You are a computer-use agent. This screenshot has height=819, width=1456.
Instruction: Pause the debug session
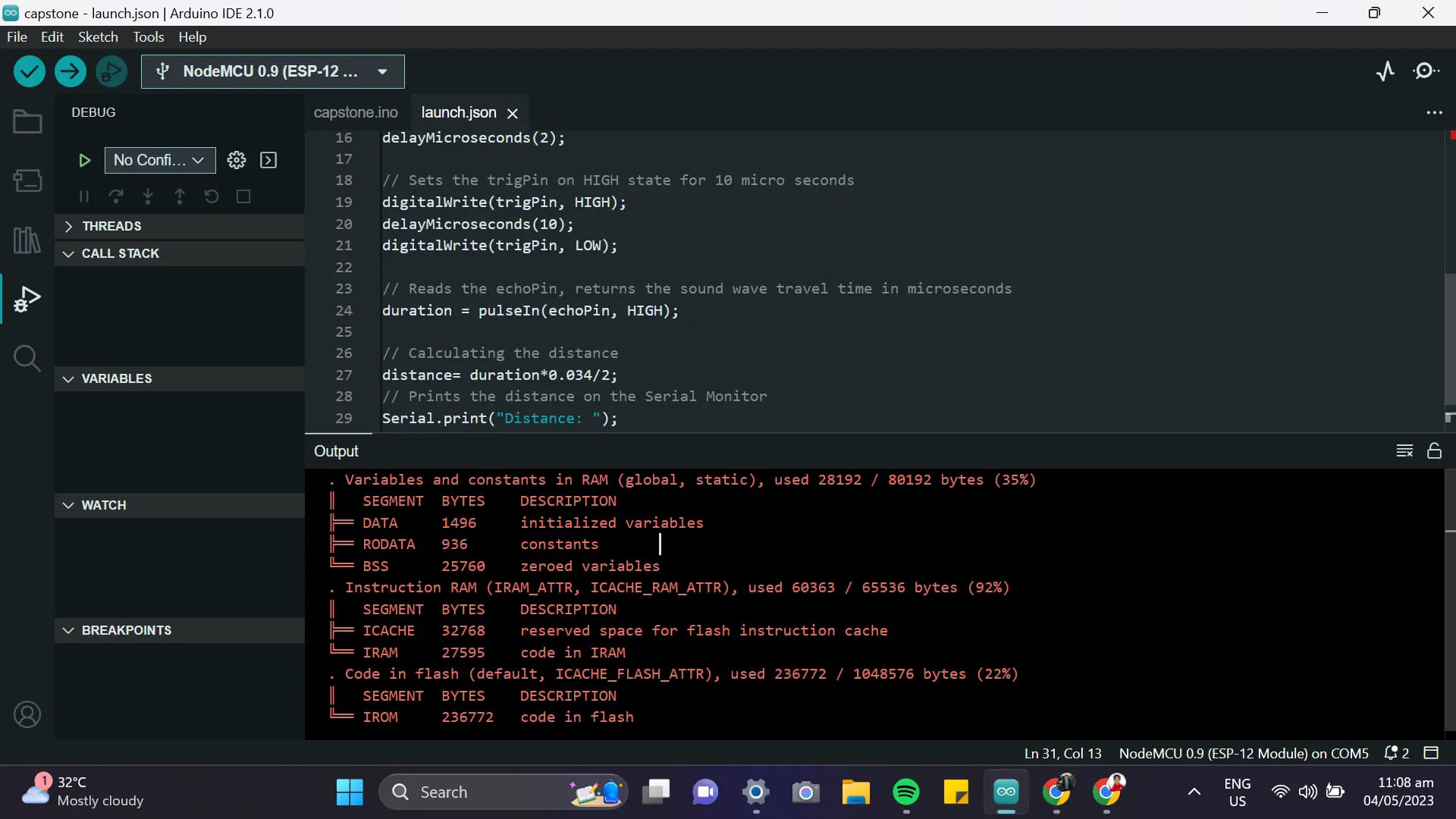pyautogui.click(x=84, y=196)
